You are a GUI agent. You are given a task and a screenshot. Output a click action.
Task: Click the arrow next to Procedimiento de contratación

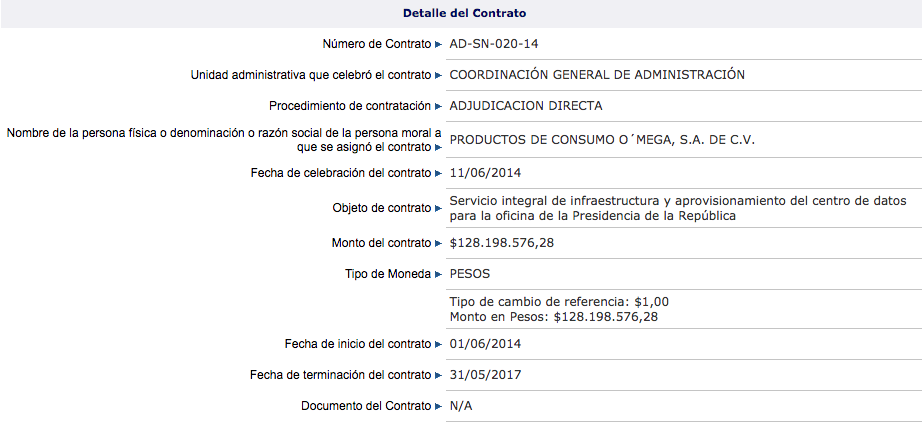click(438, 106)
